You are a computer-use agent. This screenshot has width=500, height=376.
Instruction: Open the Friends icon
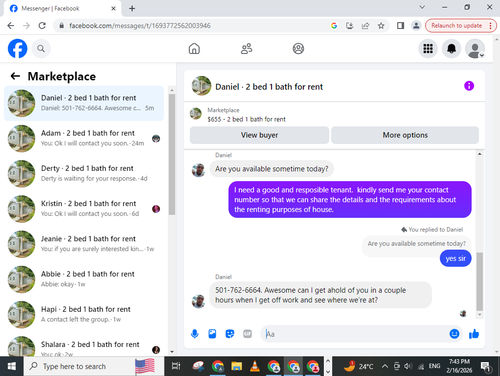pos(246,49)
